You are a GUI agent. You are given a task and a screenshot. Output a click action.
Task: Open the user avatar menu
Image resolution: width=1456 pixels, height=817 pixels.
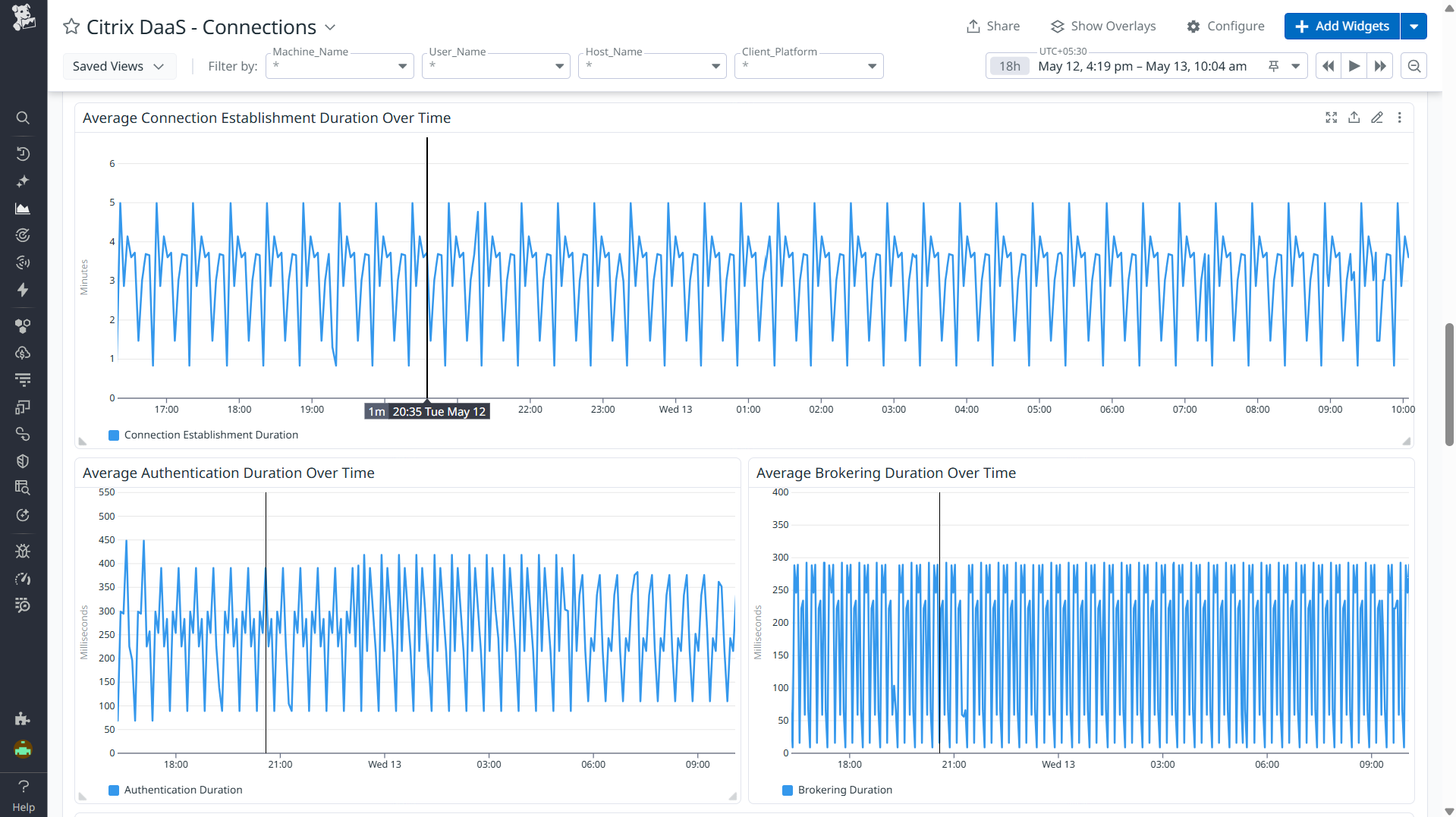tap(23, 749)
